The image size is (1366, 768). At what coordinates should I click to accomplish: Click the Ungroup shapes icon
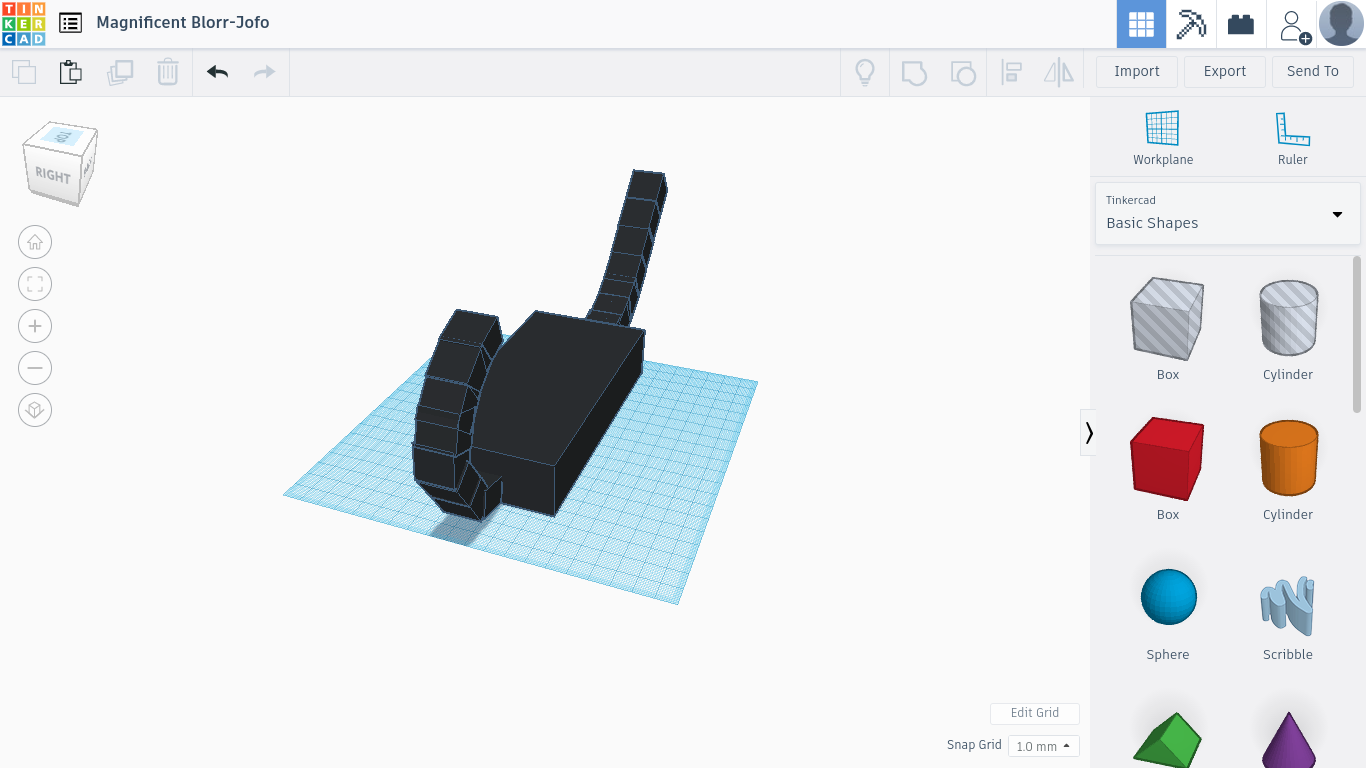pyautogui.click(x=962, y=72)
